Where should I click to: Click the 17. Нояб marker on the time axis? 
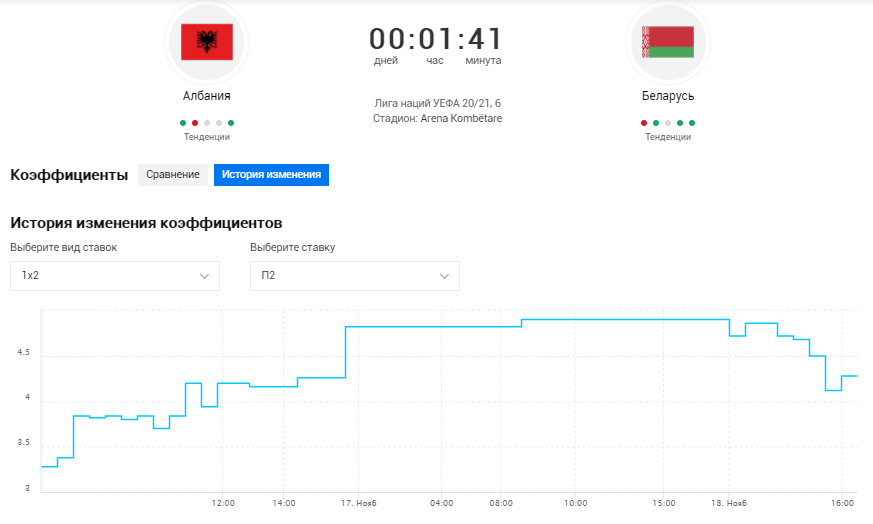coord(359,503)
